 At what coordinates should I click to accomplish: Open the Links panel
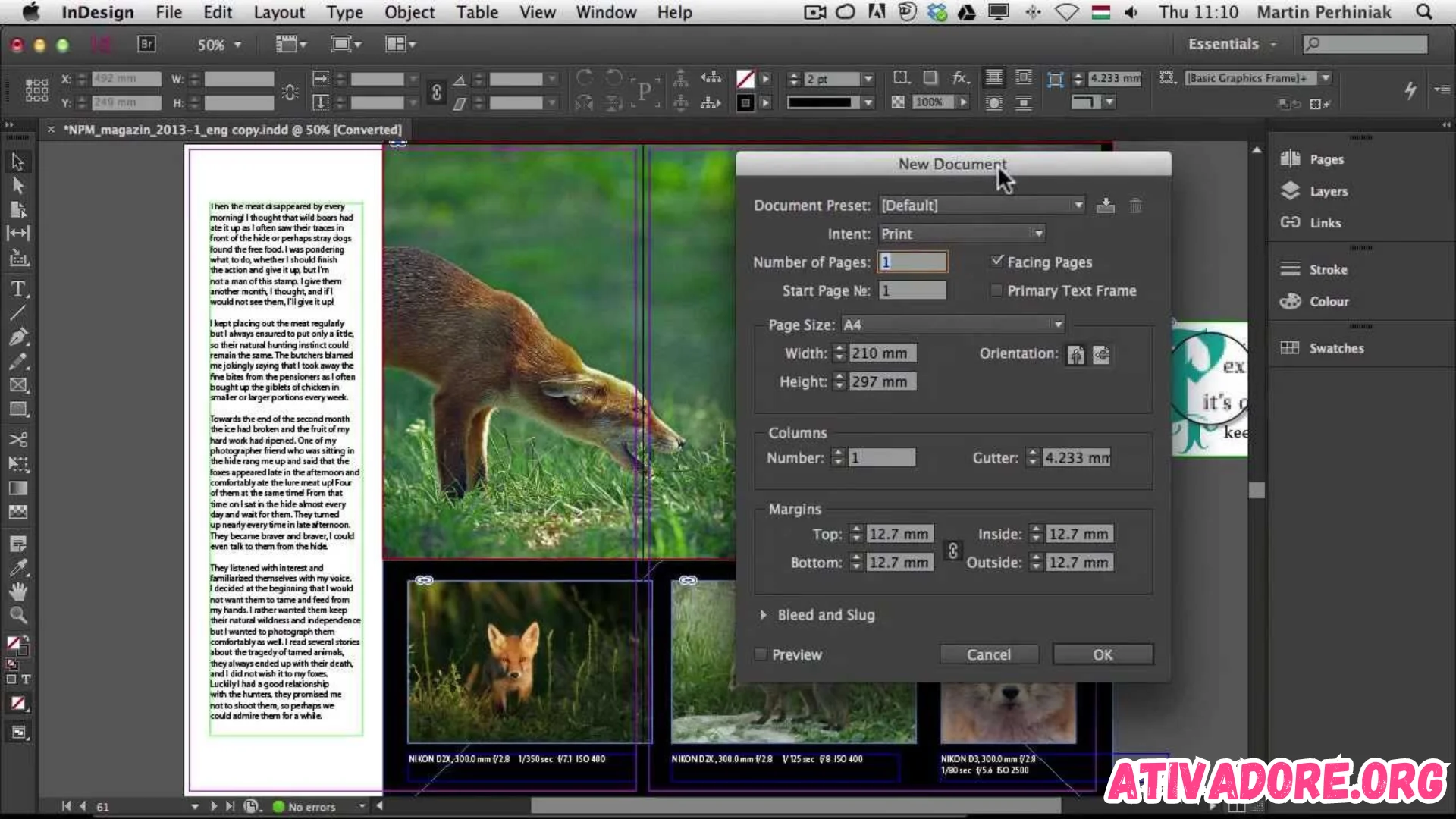(x=1325, y=222)
